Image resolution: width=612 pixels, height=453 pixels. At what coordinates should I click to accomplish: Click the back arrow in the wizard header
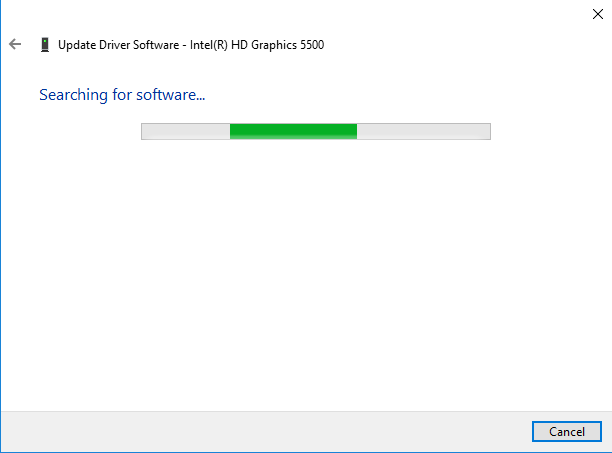15,45
